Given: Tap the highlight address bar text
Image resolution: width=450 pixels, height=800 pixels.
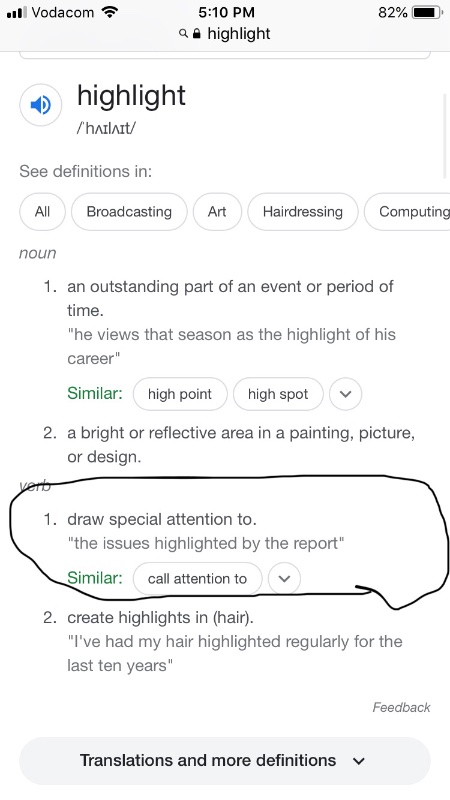Looking at the screenshot, I should pos(239,34).
